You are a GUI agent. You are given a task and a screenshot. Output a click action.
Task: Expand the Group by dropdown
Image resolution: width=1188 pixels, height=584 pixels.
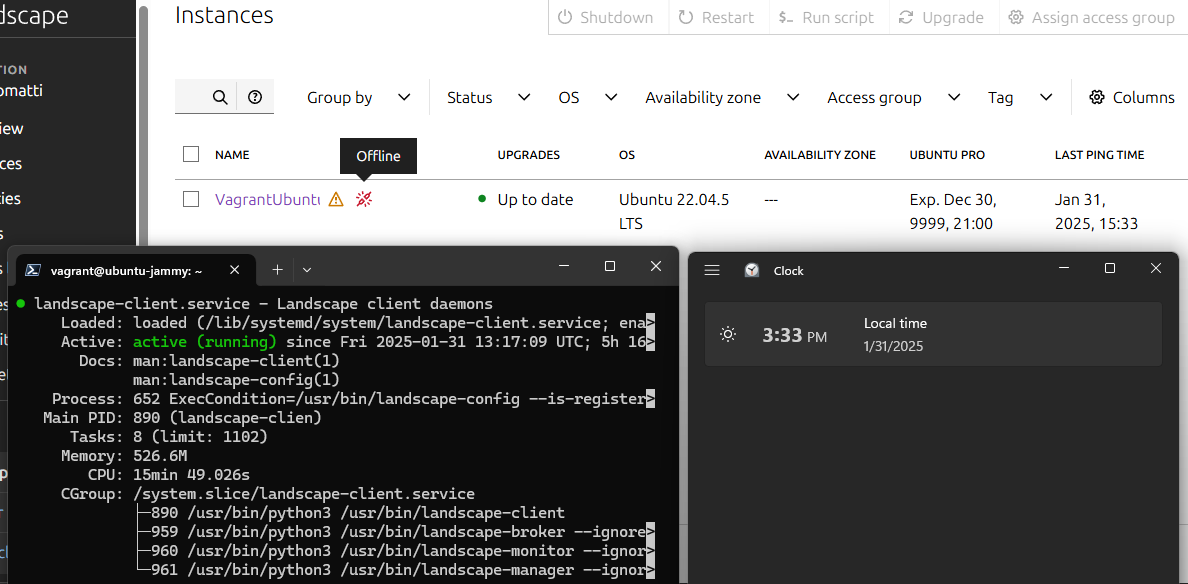[358, 97]
